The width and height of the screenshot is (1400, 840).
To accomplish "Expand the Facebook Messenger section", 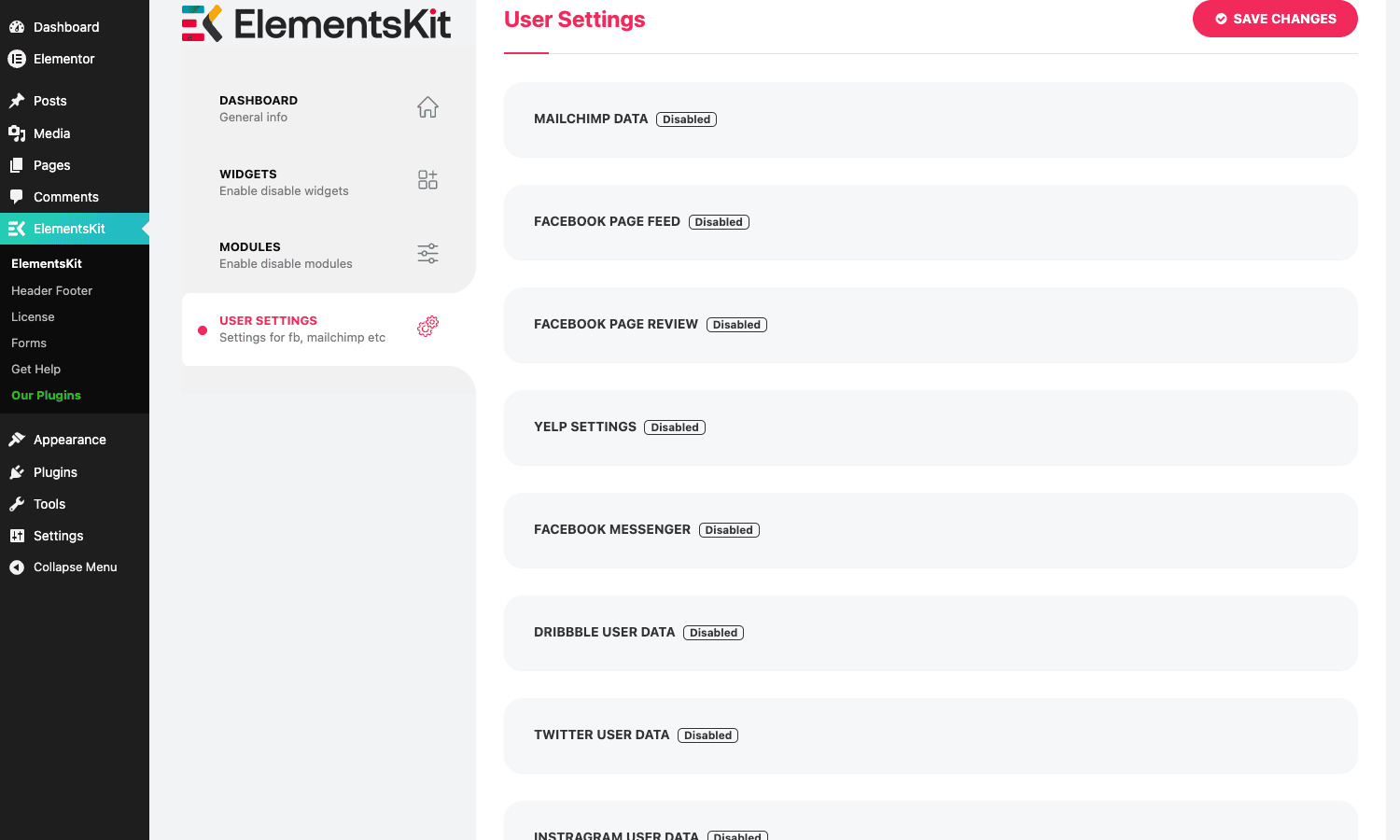I will click(x=931, y=530).
